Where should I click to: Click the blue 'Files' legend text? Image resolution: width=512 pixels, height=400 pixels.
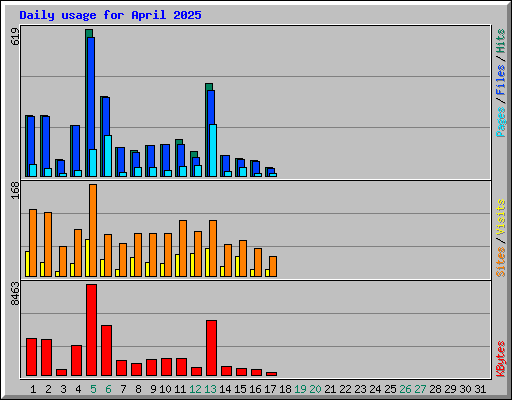point(500,80)
